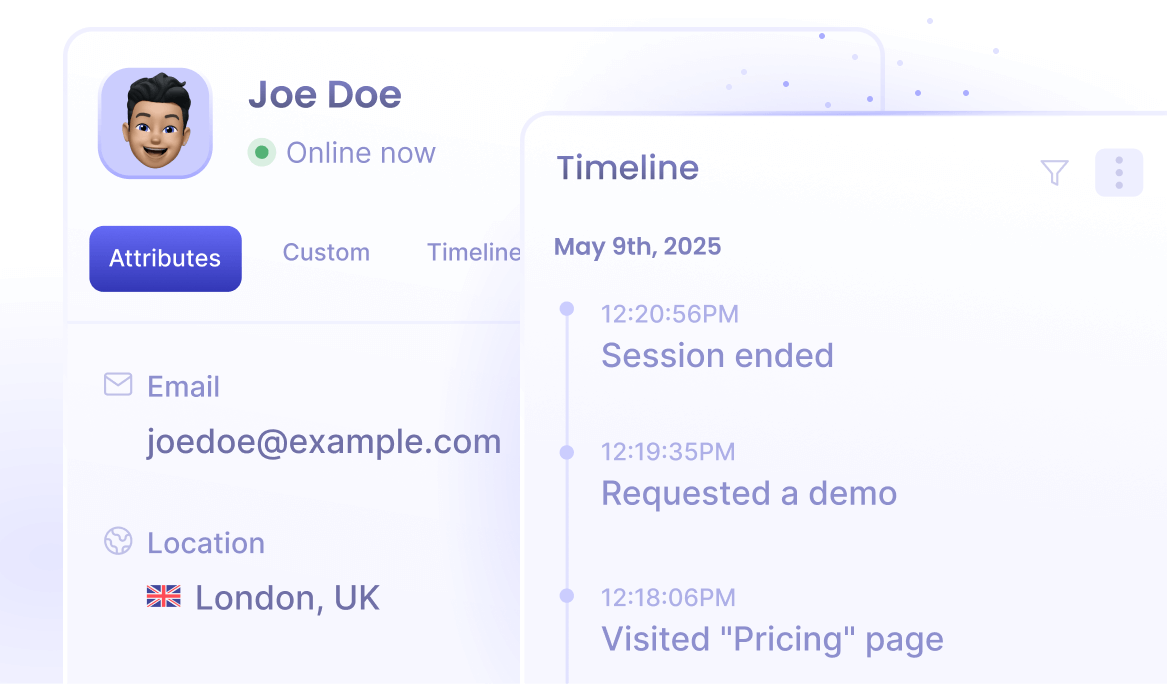Click the May 9th, 2025 date header
1167x684 pixels.
pyautogui.click(x=637, y=246)
